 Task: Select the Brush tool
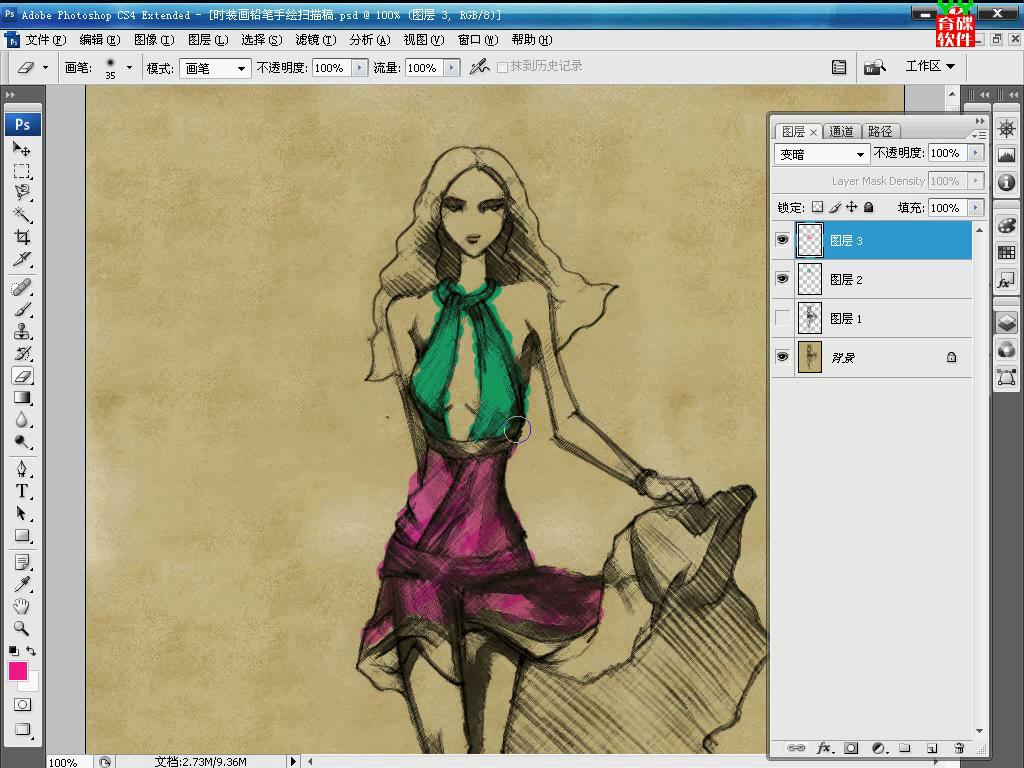coord(22,309)
